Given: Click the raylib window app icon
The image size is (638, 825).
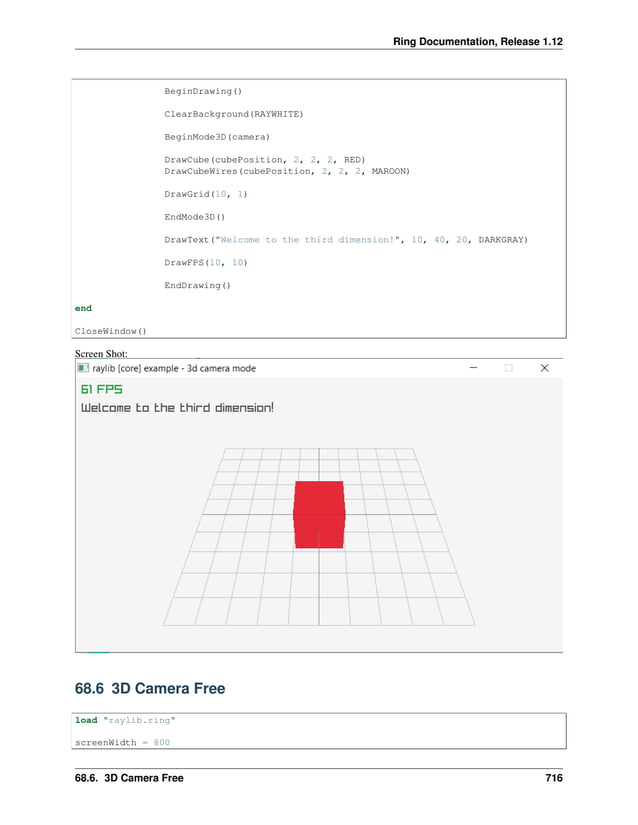Looking at the screenshot, I should coord(83,368).
